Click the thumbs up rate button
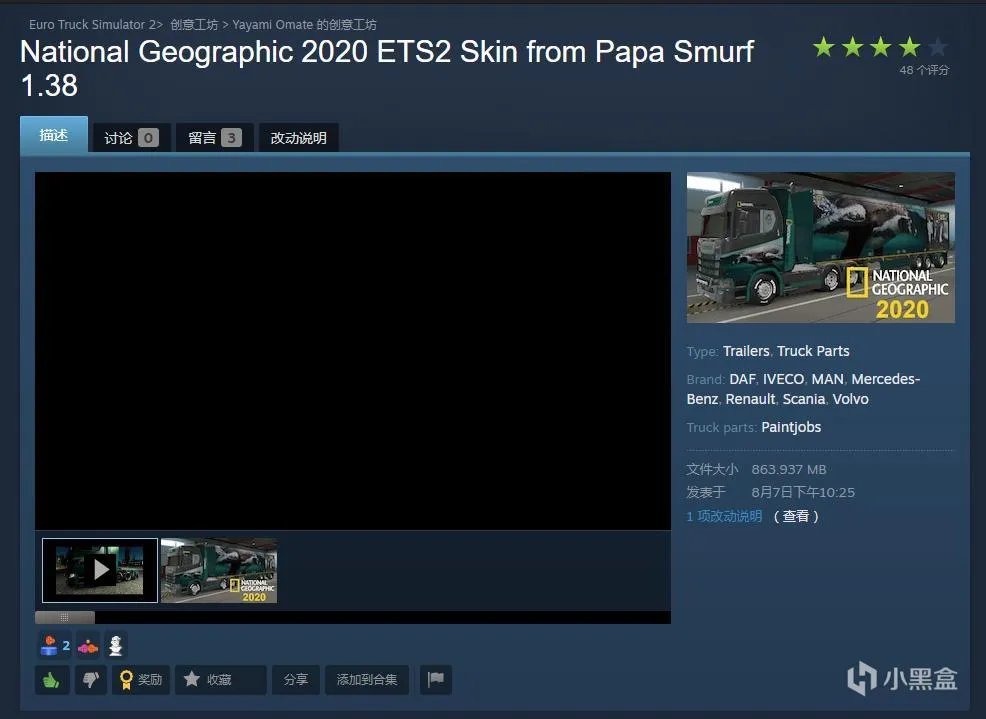Screen dimensions: 986x719 [51, 680]
